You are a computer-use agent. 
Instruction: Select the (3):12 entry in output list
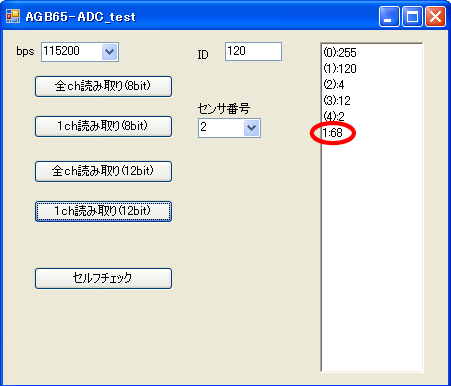point(337,101)
